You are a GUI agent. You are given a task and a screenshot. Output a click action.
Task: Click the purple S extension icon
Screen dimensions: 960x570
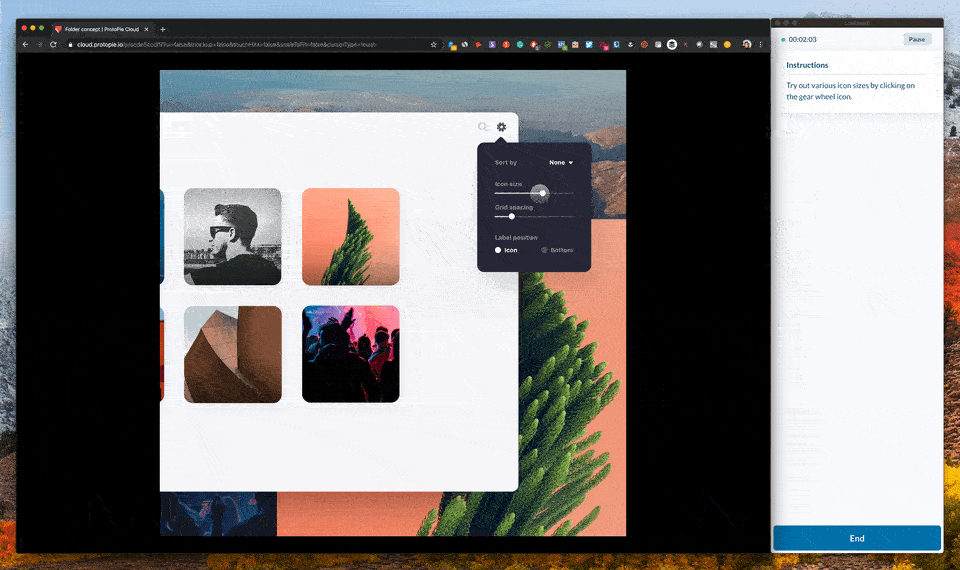(x=492, y=45)
